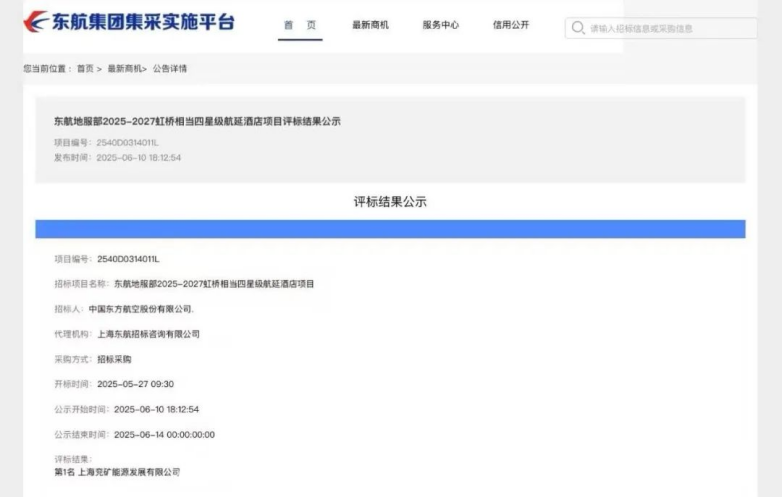Go to 最新商机 in the breadcrumb
The height and width of the screenshot is (497, 782).
tap(125, 69)
